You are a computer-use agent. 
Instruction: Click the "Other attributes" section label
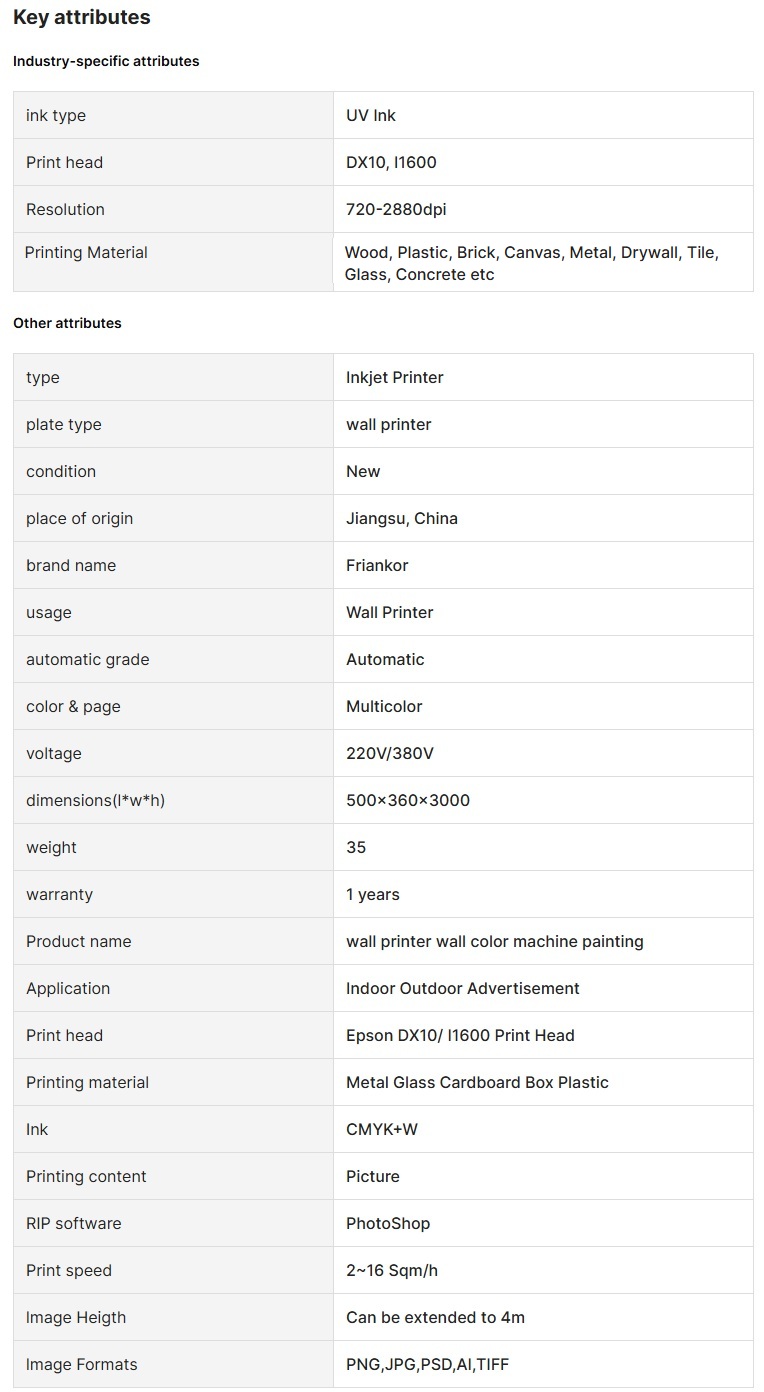point(67,323)
